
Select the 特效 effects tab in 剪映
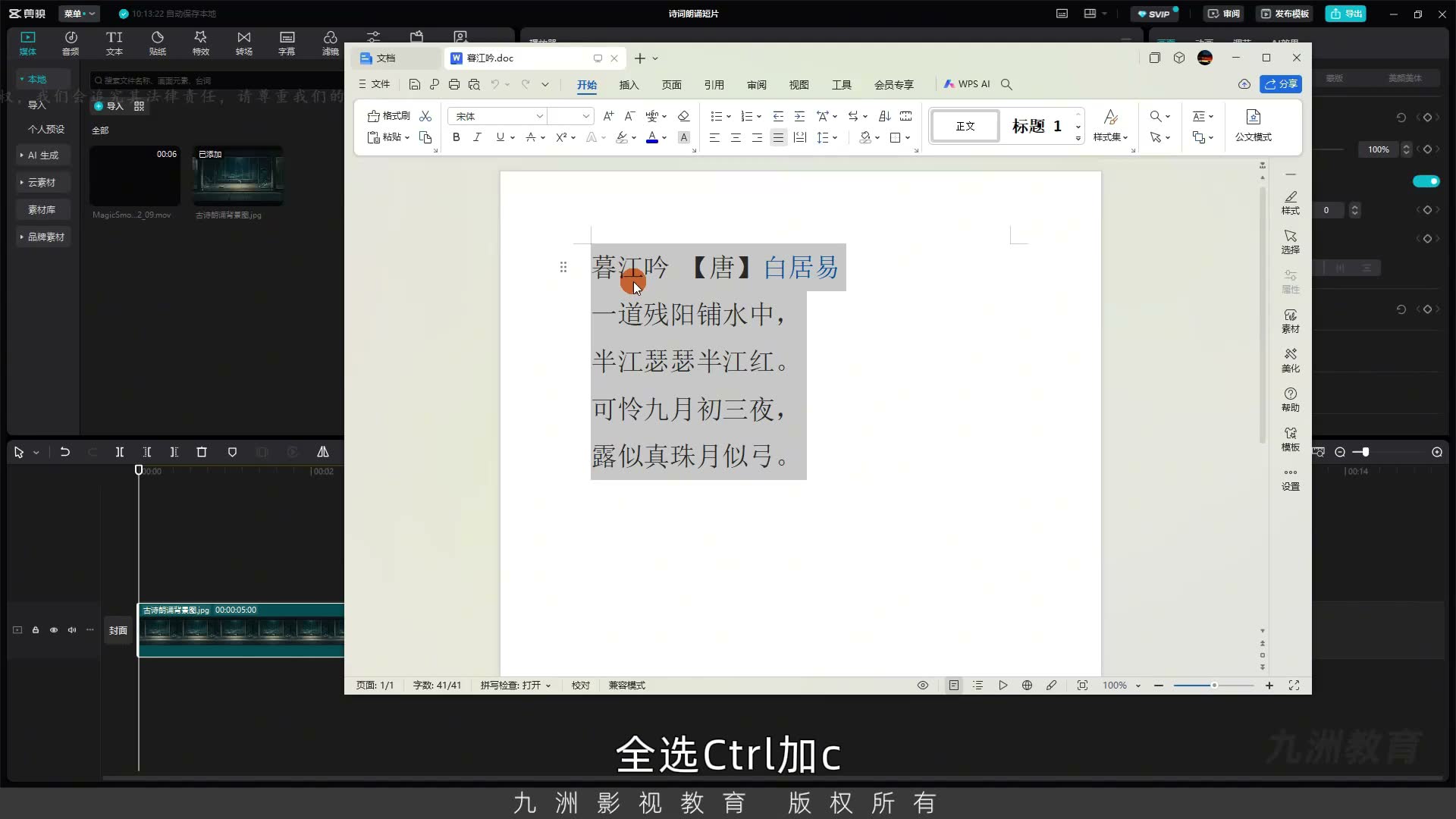[x=200, y=43]
